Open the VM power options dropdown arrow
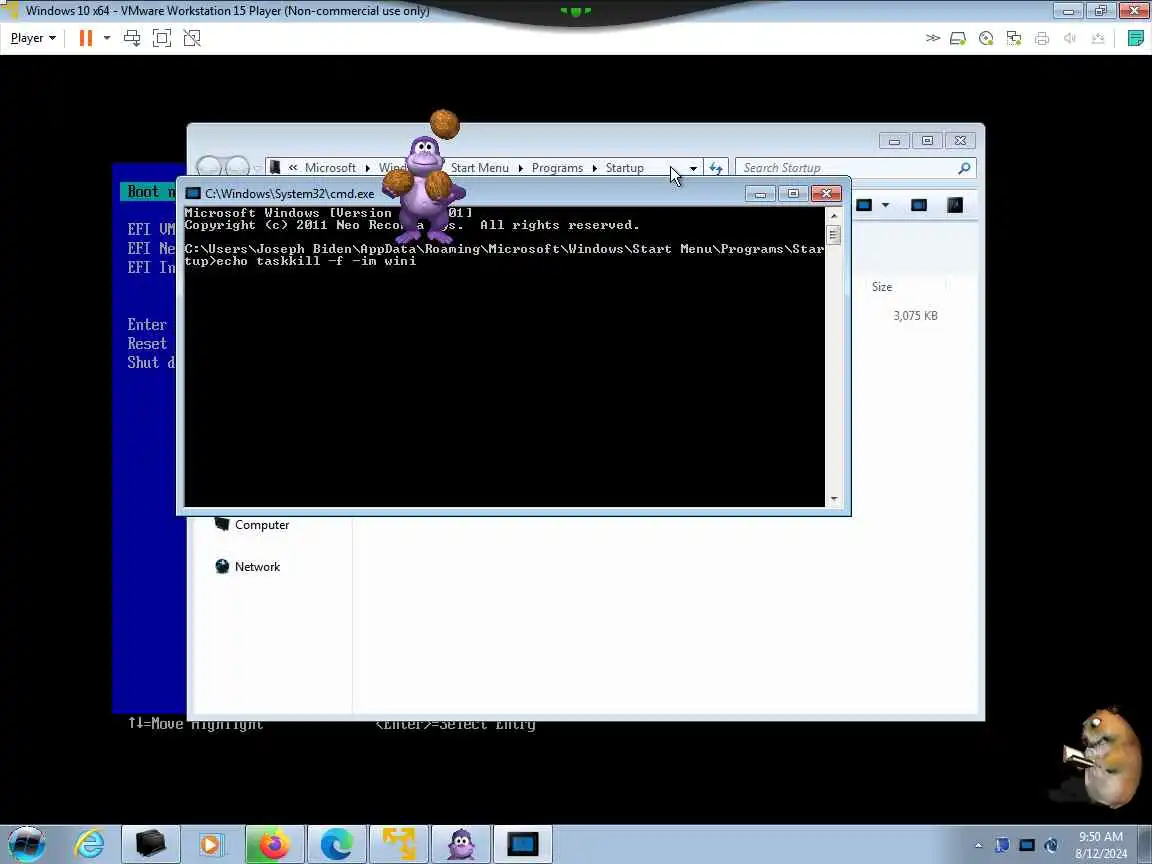 (107, 38)
